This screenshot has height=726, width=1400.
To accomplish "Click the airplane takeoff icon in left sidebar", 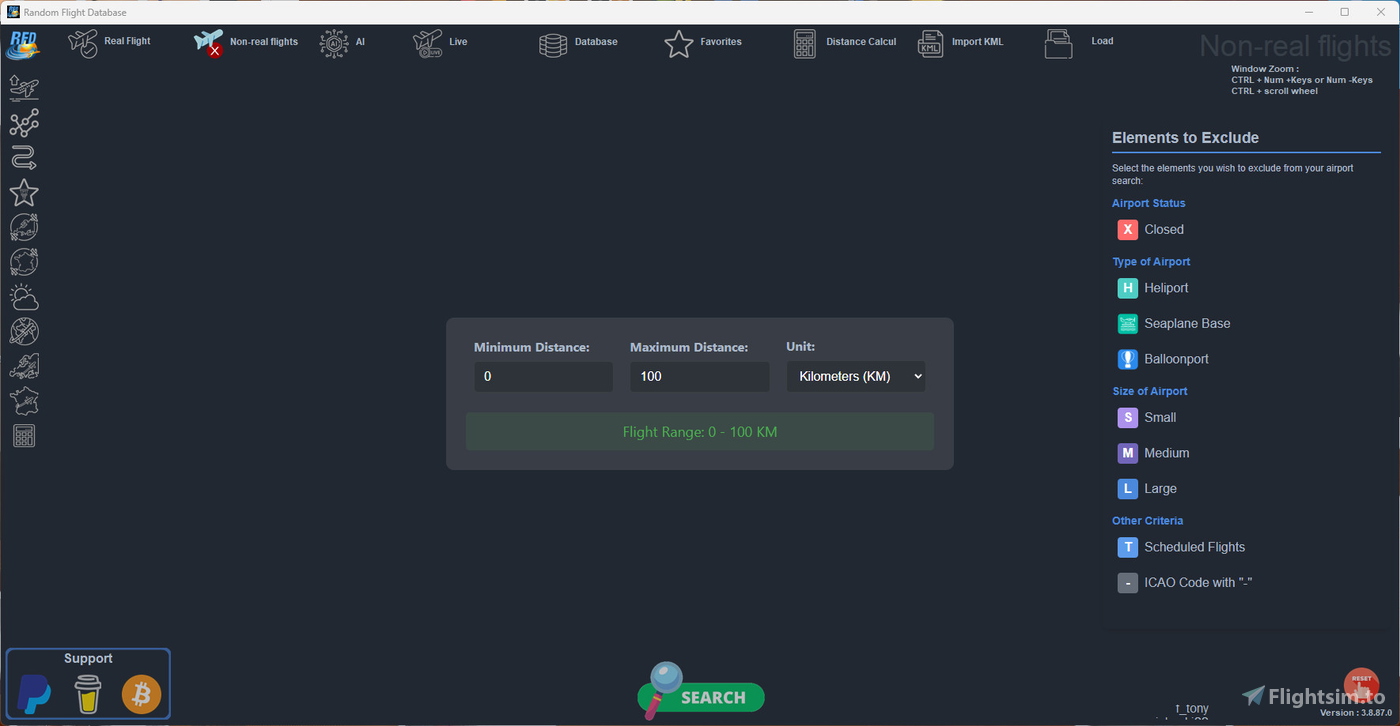I will tap(24, 88).
